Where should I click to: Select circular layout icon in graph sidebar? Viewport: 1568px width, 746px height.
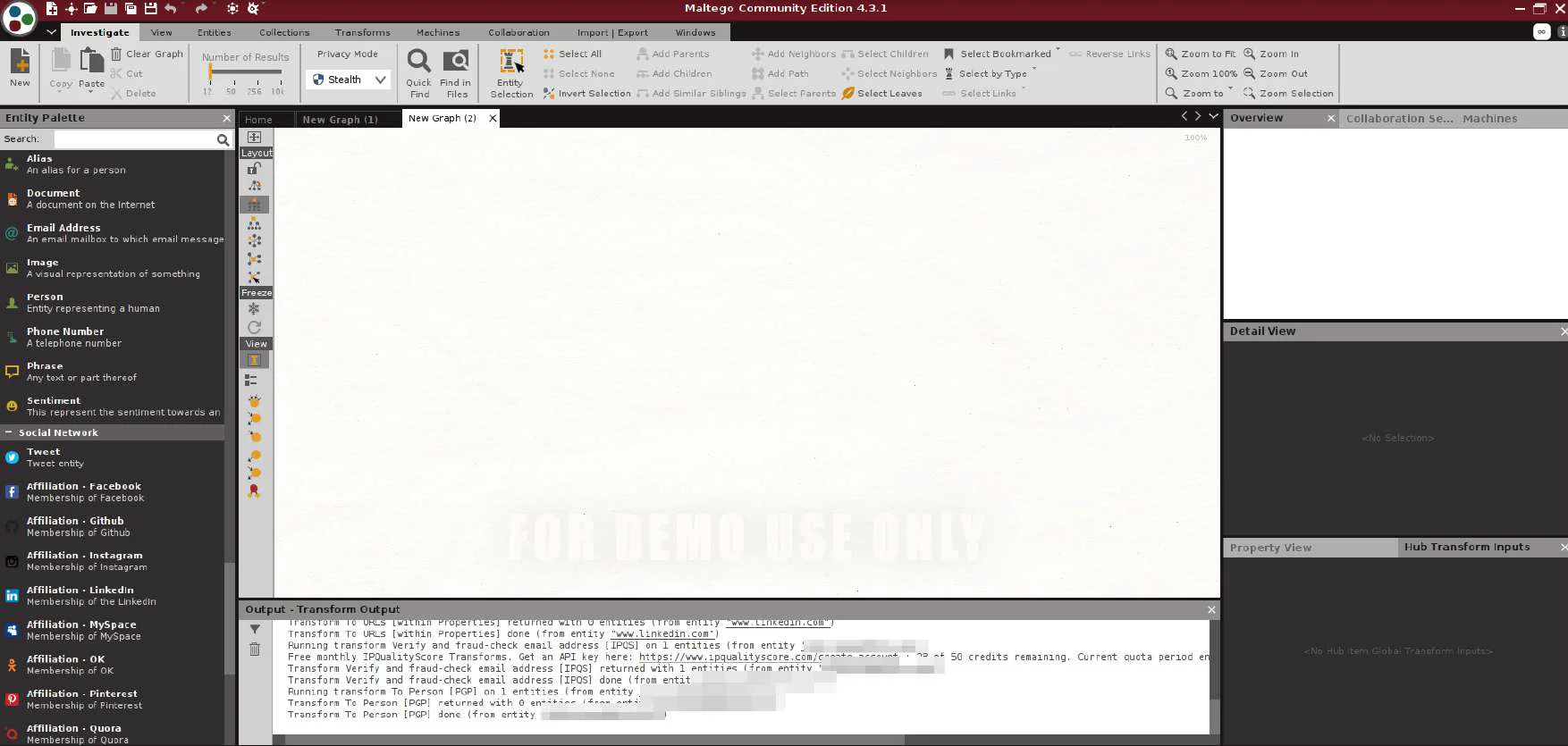[x=255, y=240]
